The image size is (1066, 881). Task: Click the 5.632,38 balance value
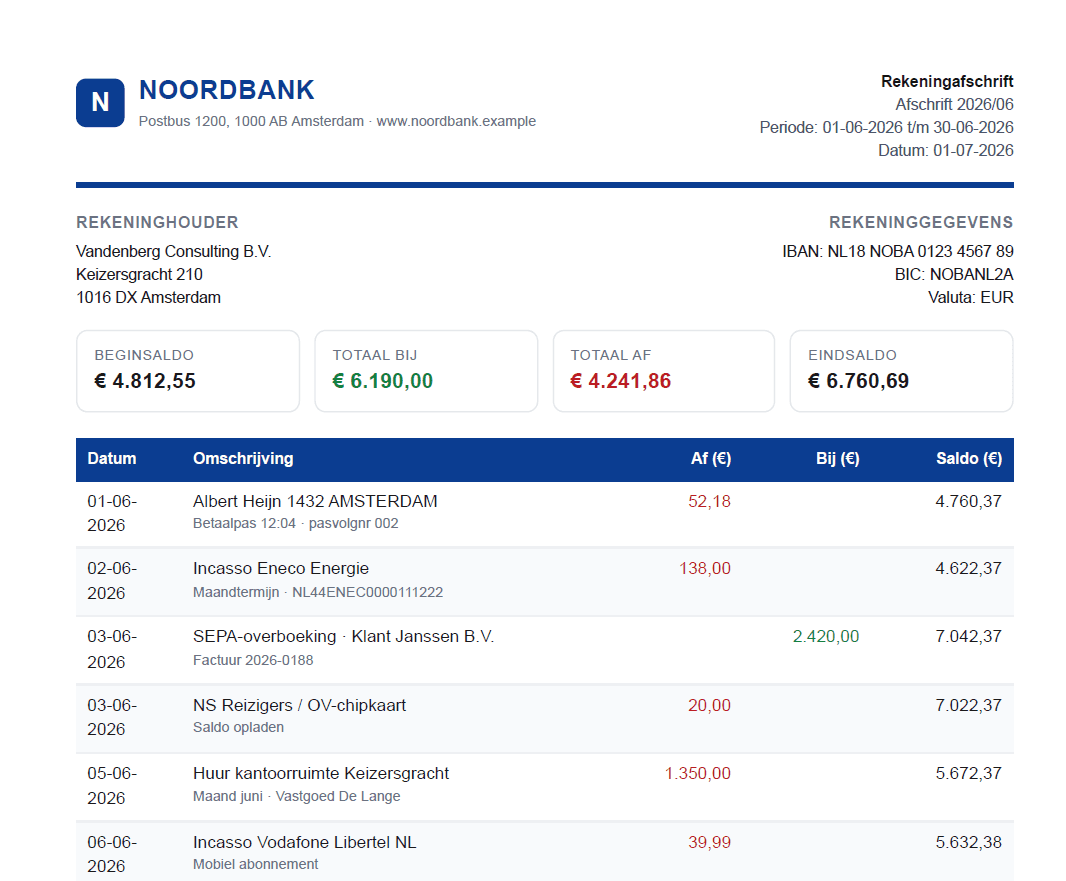(x=968, y=843)
